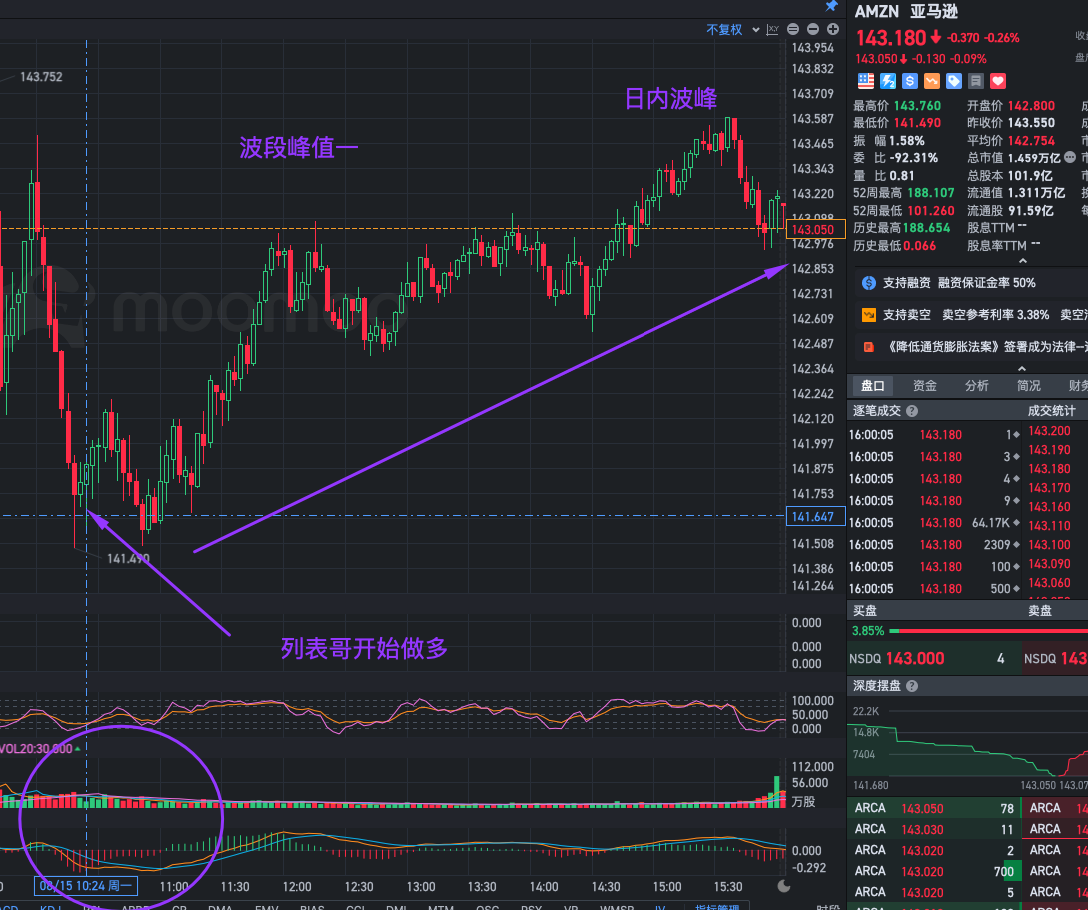Click the AMZN 亚马逊 stock title
The width and height of the screenshot is (1088, 910).
906,11
